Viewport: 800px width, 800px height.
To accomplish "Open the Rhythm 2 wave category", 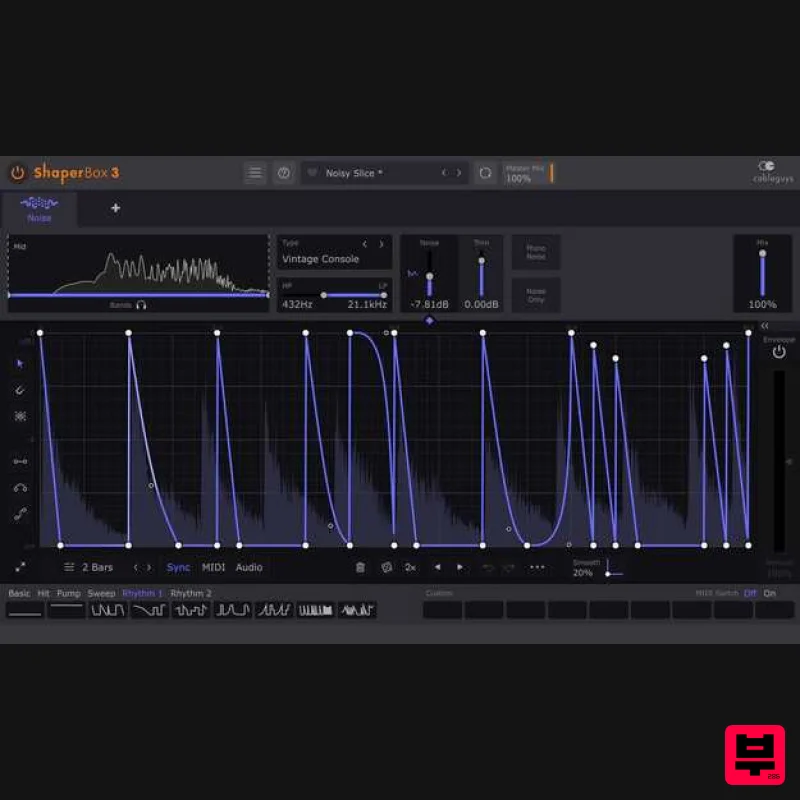I will tap(191, 592).
